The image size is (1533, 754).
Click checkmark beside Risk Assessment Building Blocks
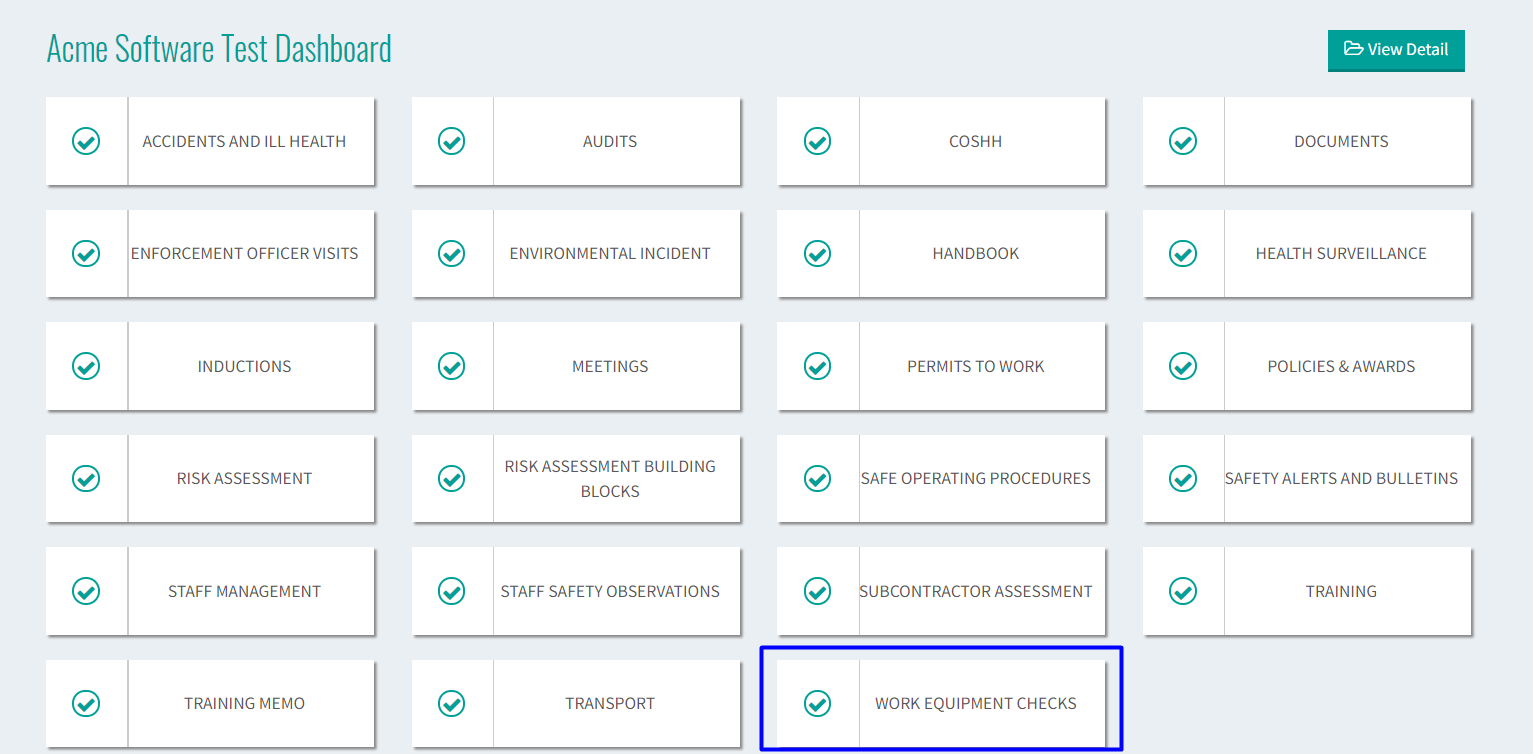click(x=452, y=479)
